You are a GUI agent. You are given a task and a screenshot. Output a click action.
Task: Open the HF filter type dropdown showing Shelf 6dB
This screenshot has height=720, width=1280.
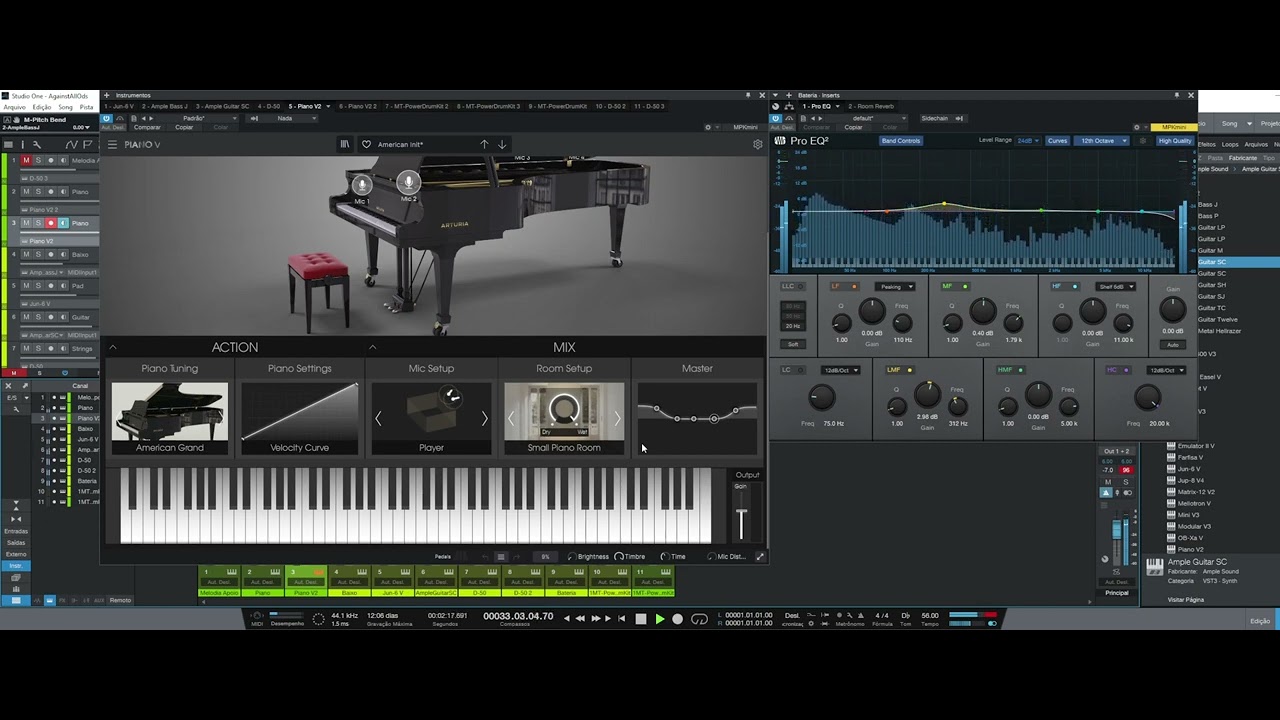pos(1115,287)
